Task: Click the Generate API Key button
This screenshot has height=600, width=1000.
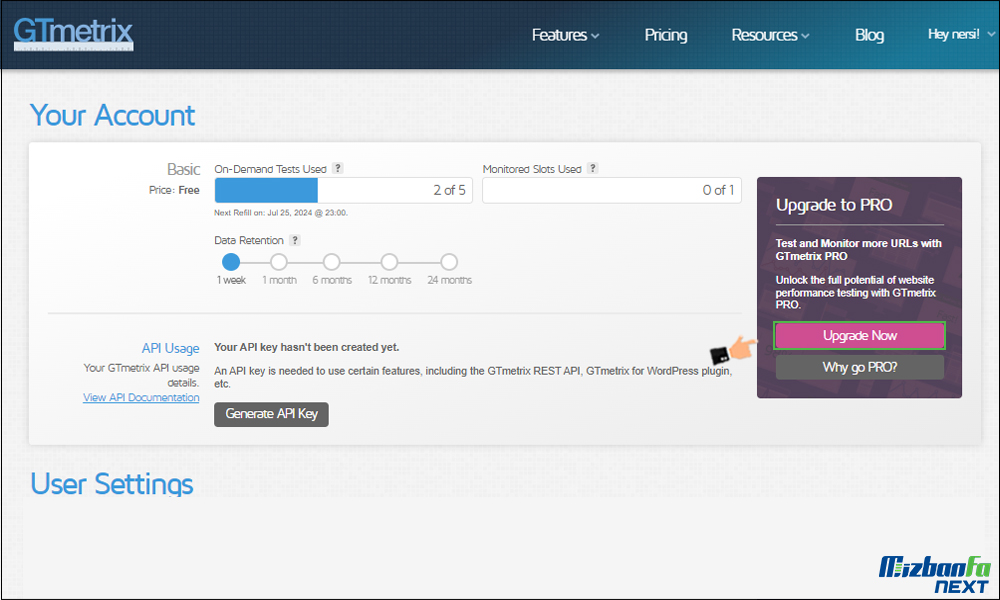Action: pos(271,414)
